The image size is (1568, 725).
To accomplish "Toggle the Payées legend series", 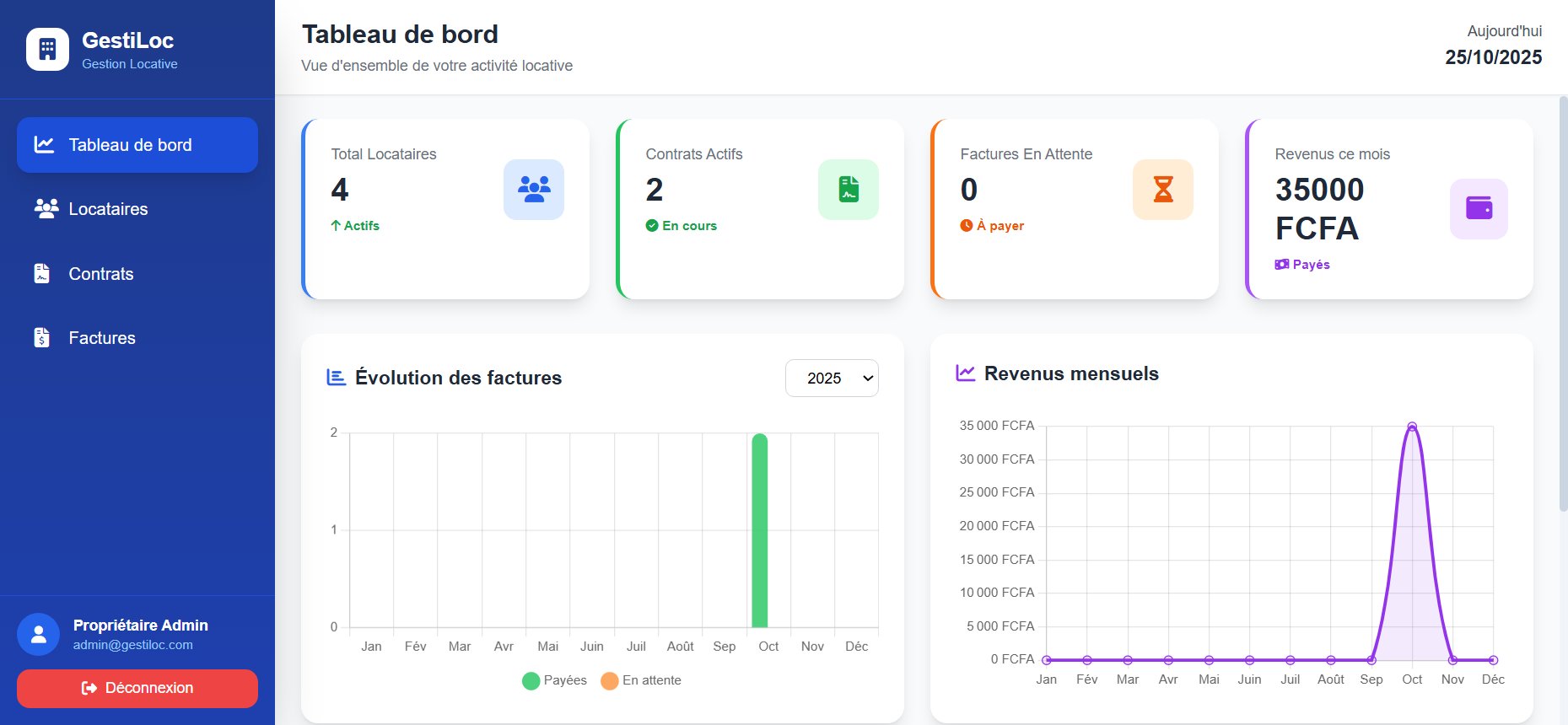I will pos(554,680).
